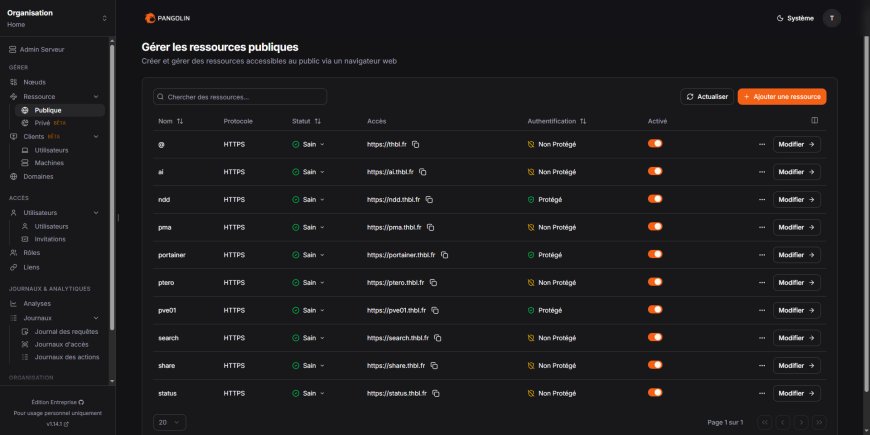The height and width of the screenshot is (435, 870).
Task: Copy the search.thbl.fr link
Action: (438, 338)
